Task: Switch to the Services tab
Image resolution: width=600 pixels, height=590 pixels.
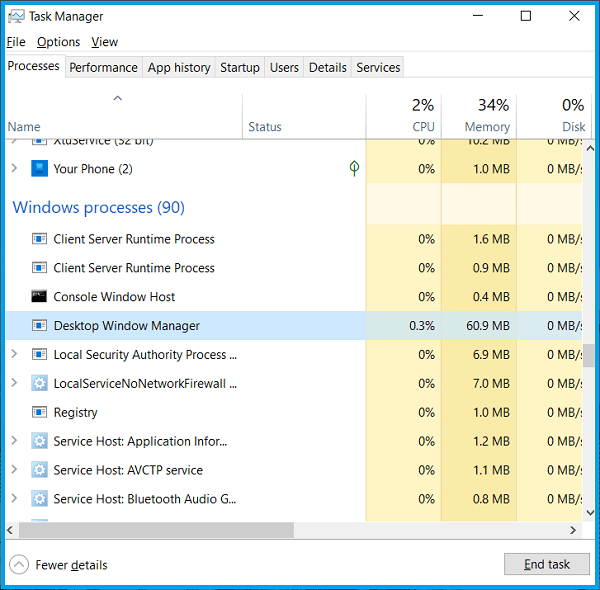Action: [x=378, y=67]
